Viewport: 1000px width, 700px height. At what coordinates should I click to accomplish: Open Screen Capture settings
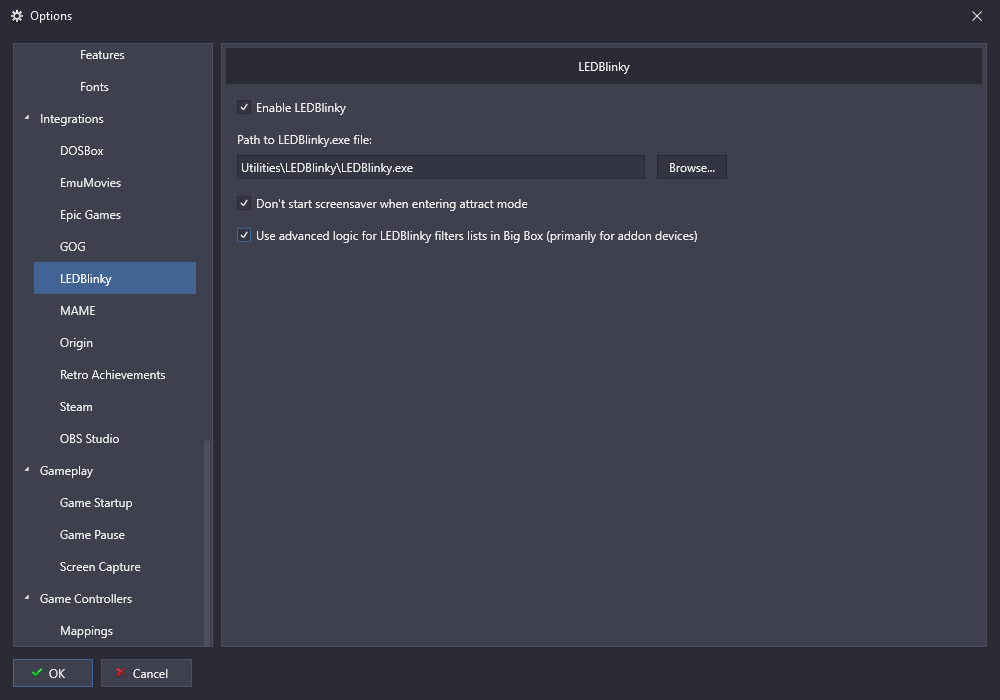click(x=100, y=567)
